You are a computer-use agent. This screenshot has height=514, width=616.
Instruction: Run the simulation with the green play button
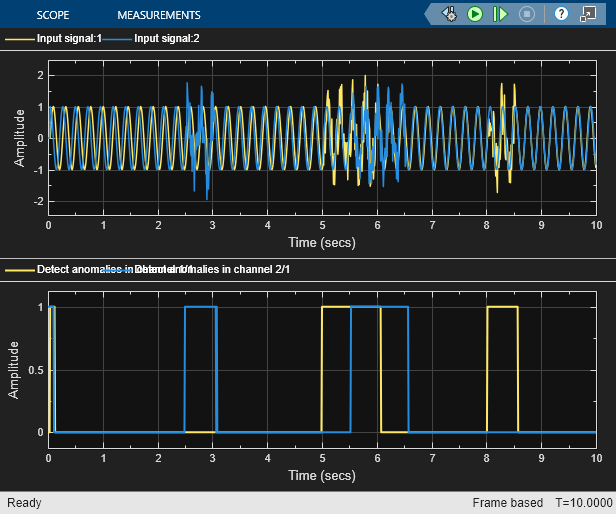(x=475, y=15)
